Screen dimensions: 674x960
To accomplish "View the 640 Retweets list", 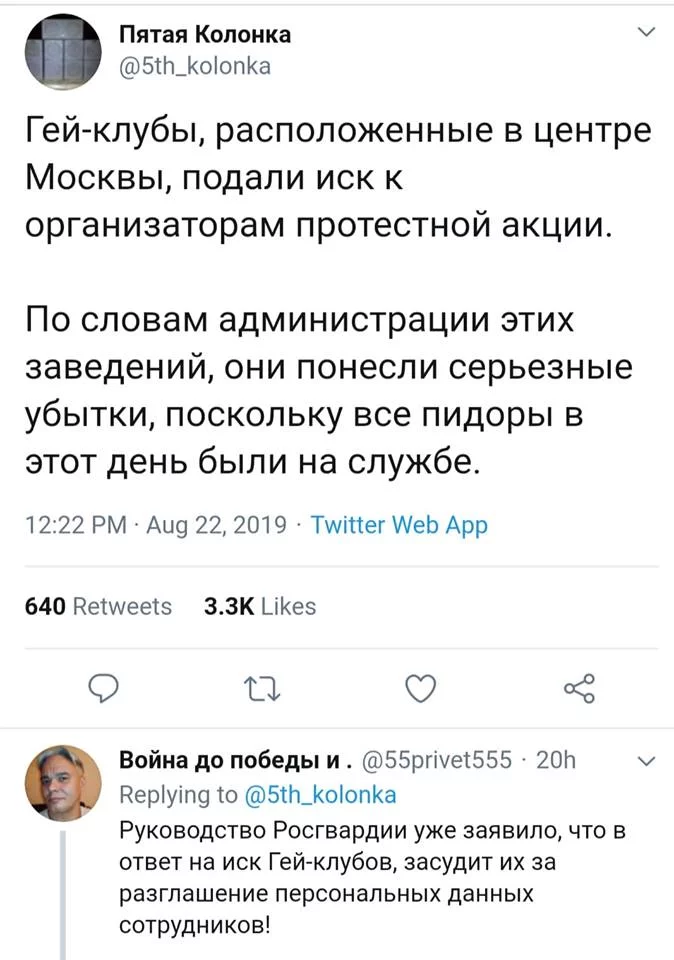I will coord(98,606).
